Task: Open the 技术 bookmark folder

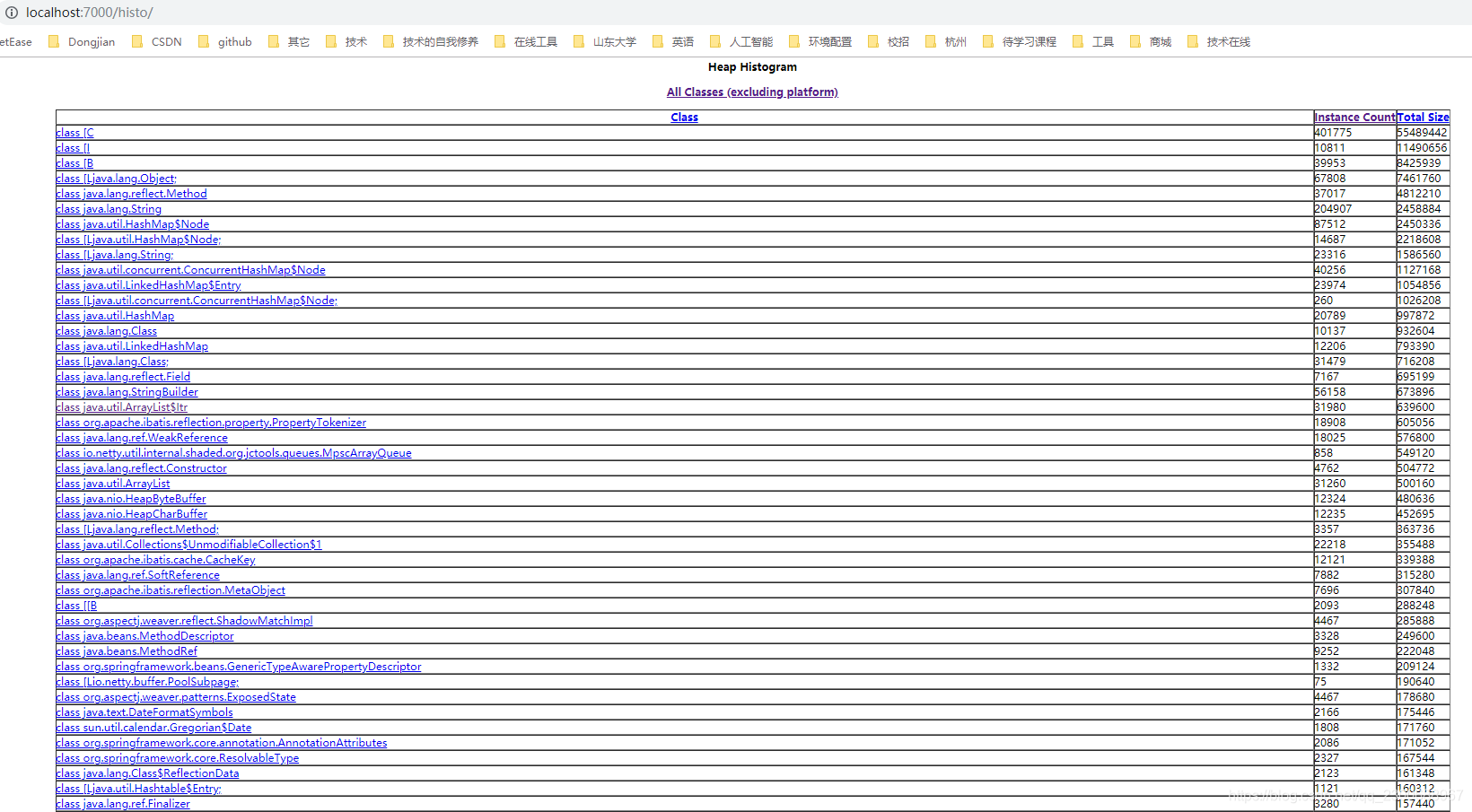Action: [x=346, y=41]
